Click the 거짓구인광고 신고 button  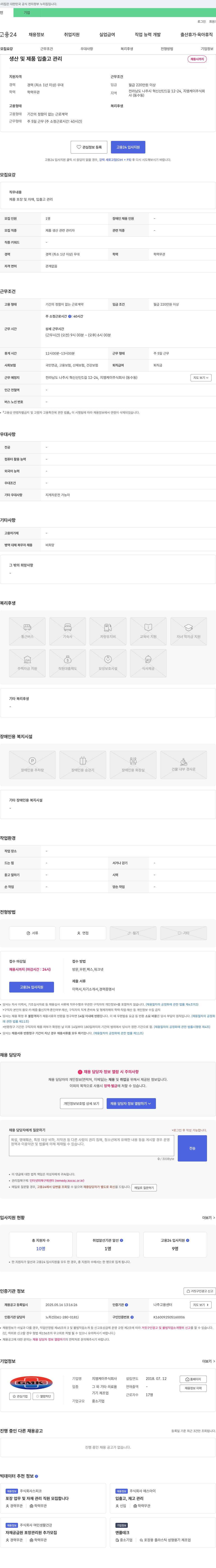(200, 1291)
